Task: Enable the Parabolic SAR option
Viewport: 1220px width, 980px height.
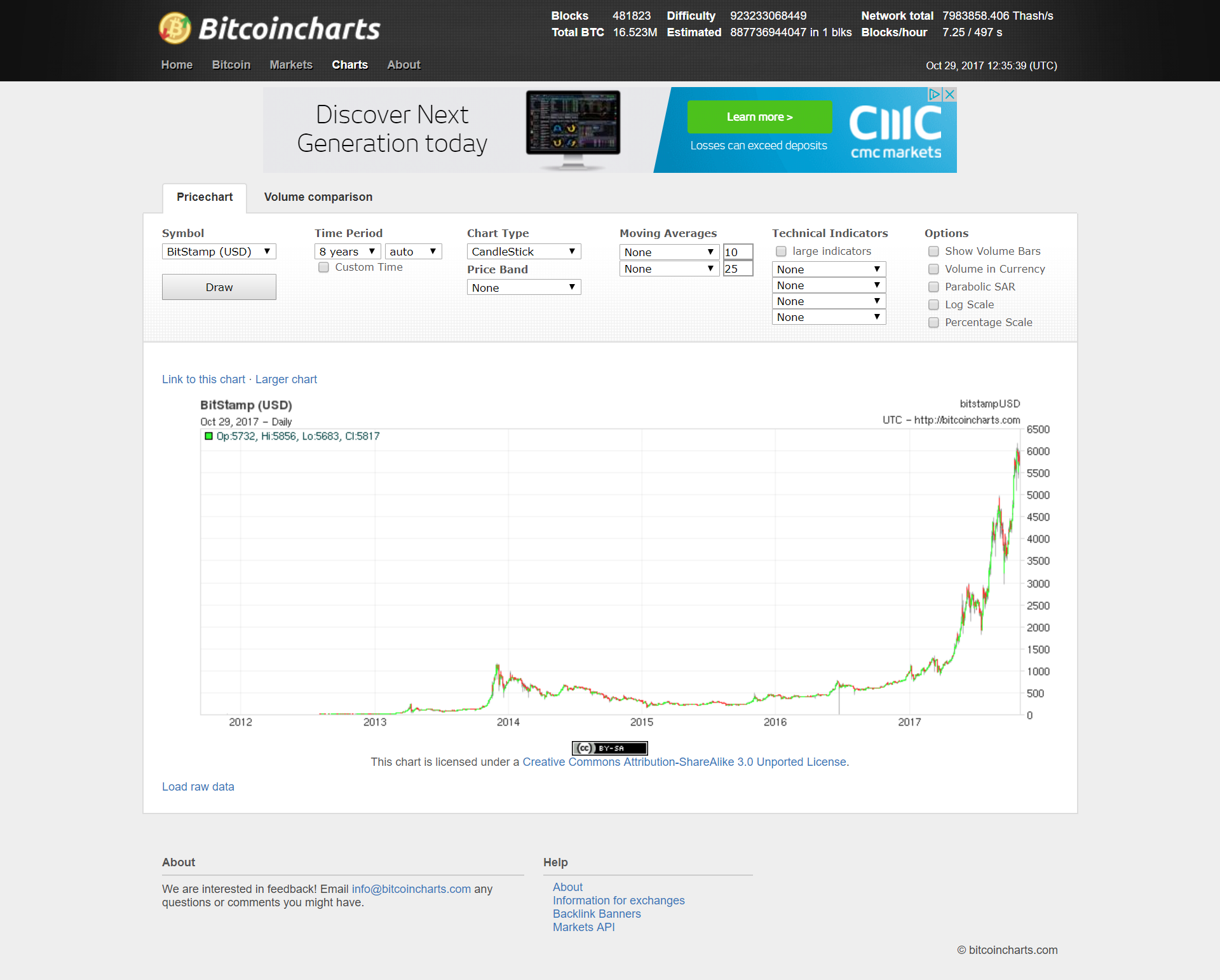Action: click(933, 287)
